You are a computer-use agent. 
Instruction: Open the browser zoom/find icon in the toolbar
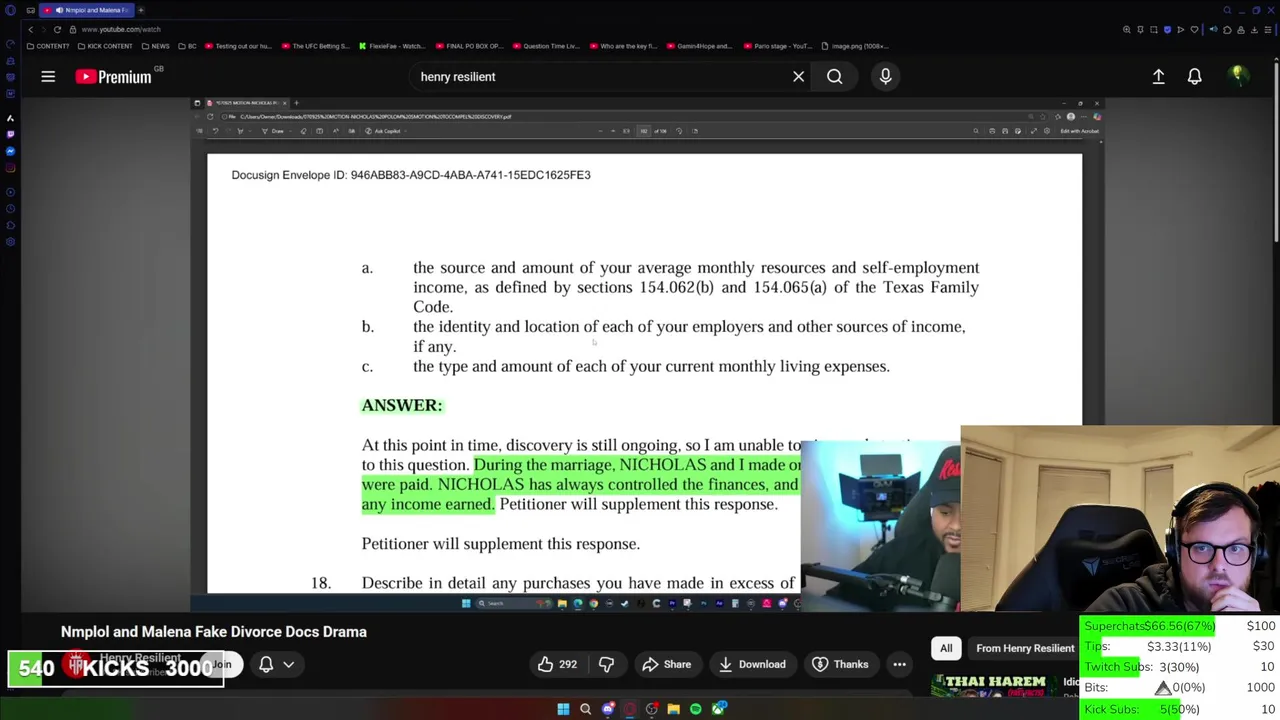click(x=1127, y=29)
